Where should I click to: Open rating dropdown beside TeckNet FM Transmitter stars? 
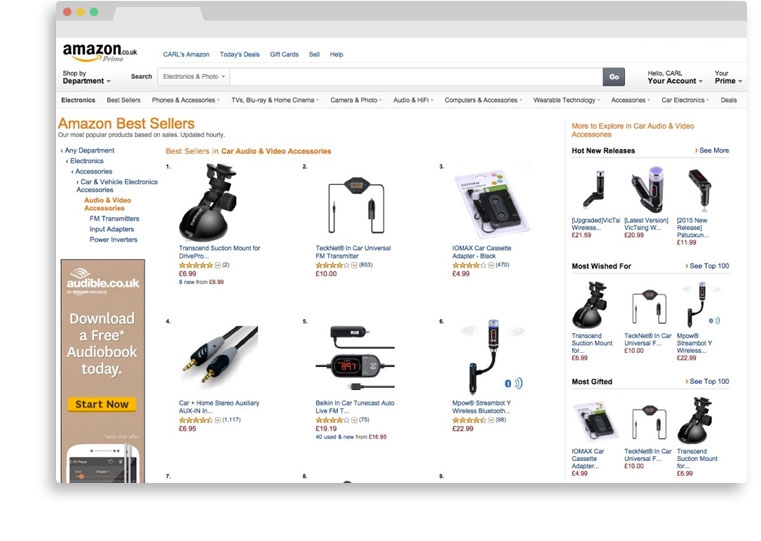click(354, 265)
